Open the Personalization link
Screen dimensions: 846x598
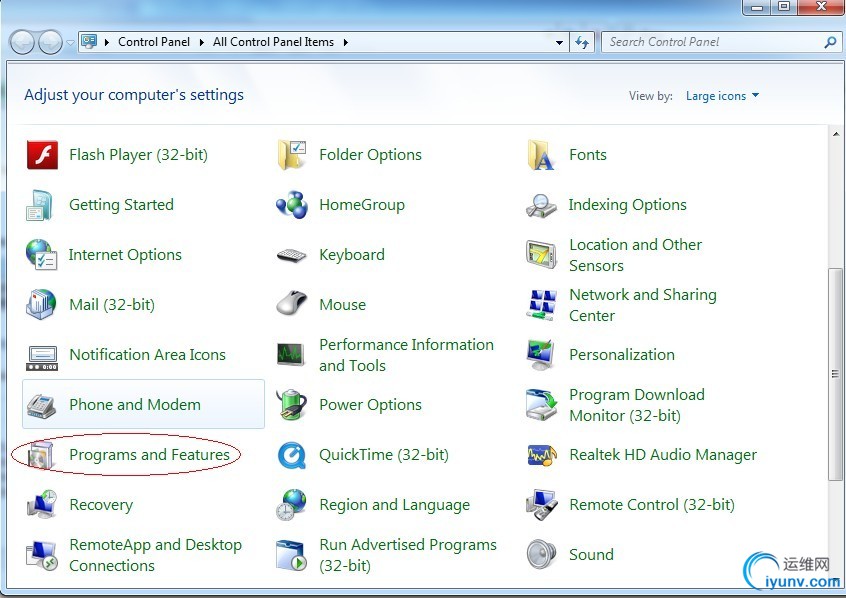[622, 355]
